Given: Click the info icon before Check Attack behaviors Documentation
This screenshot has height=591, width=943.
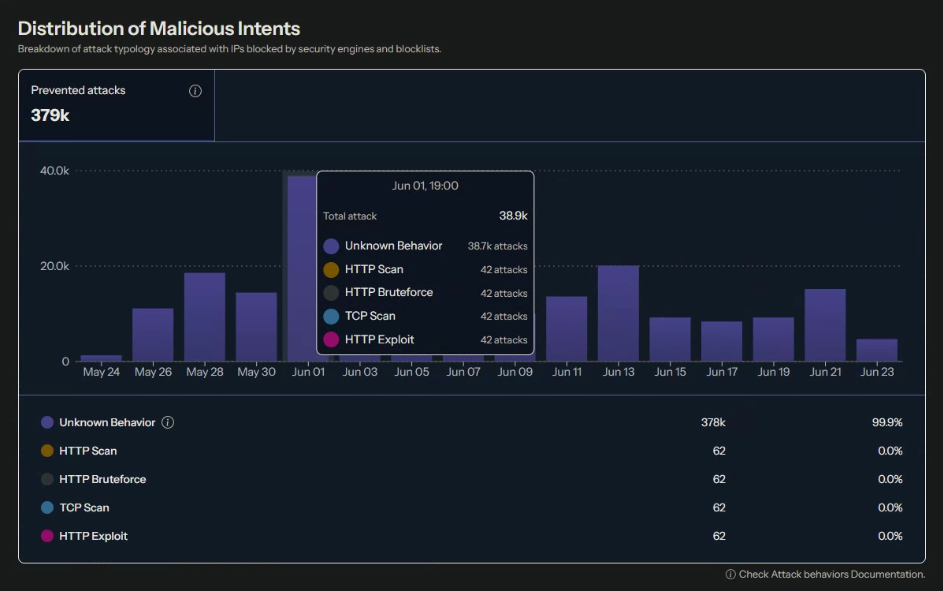Looking at the screenshot, I should coord(731,574).
